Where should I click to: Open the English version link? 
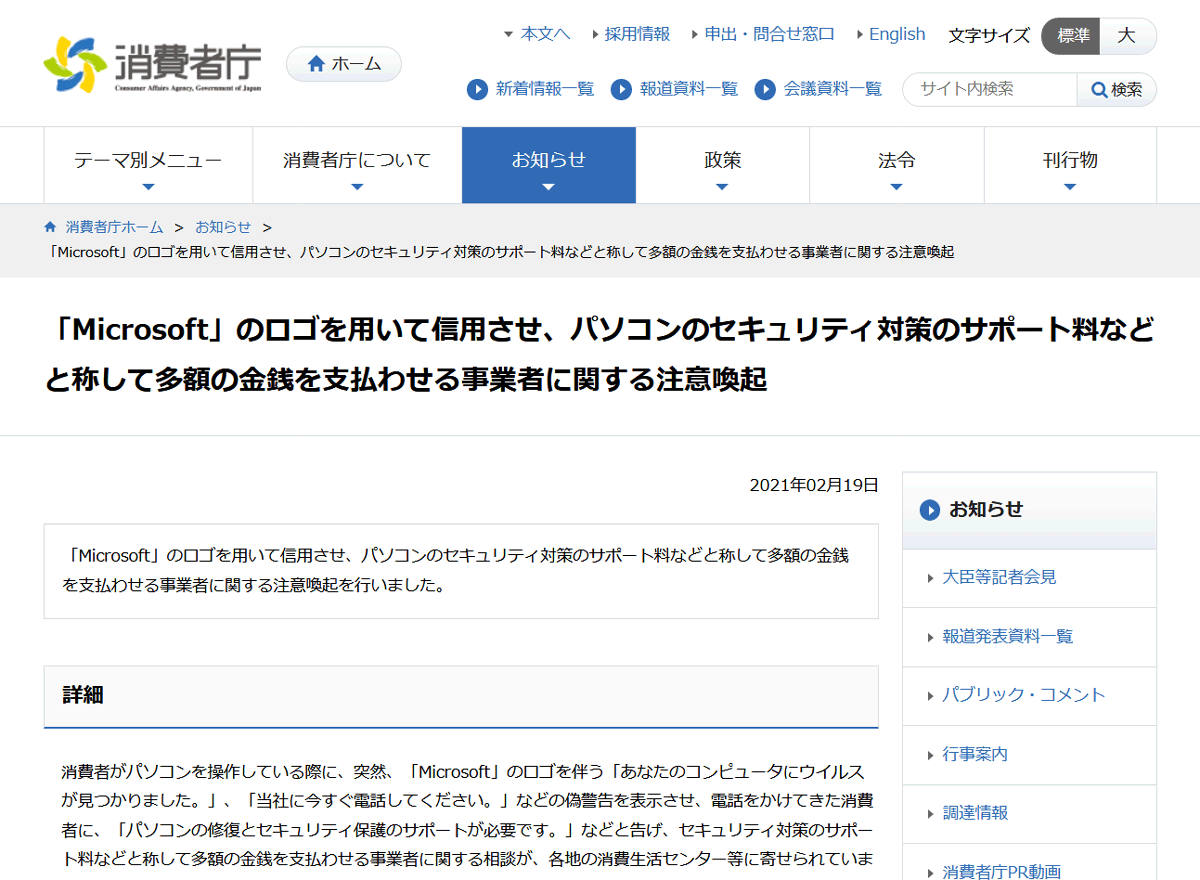tap(898, 33)
